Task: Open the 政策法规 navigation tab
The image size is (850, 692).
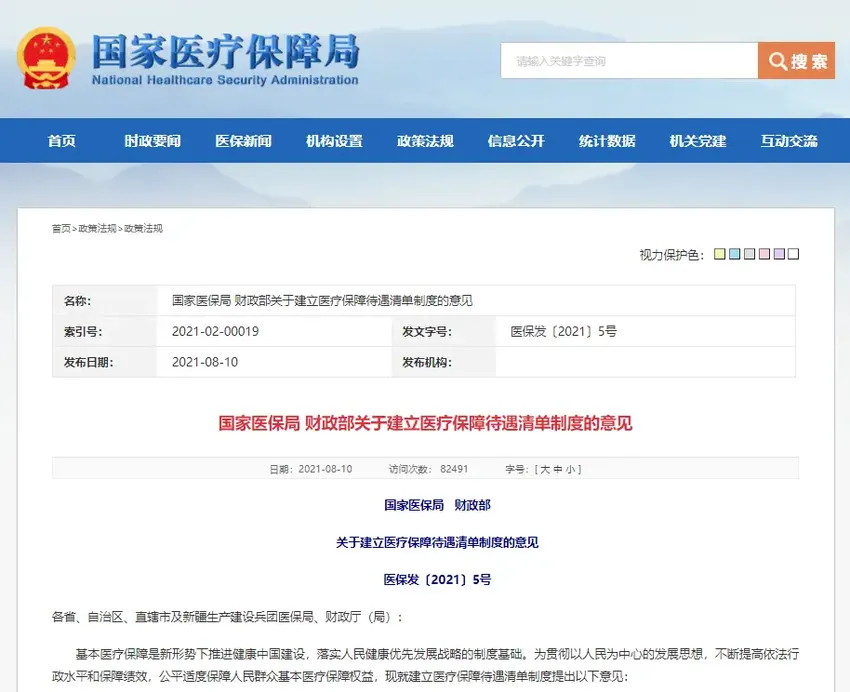Action: (x=426, y=141)
